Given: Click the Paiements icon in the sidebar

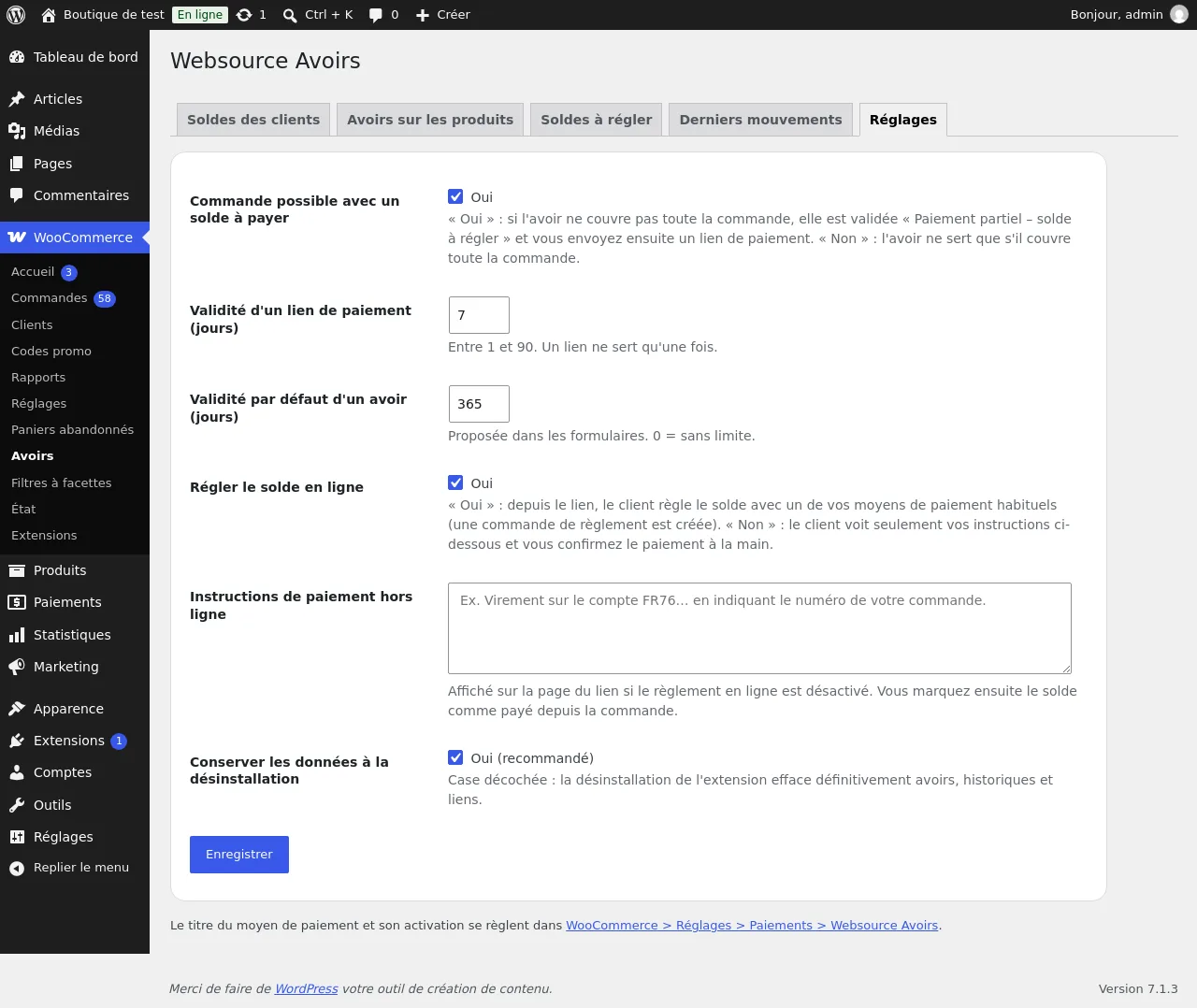Looking at the screenshot, I should pyautogui.click(x=17, y=602).
